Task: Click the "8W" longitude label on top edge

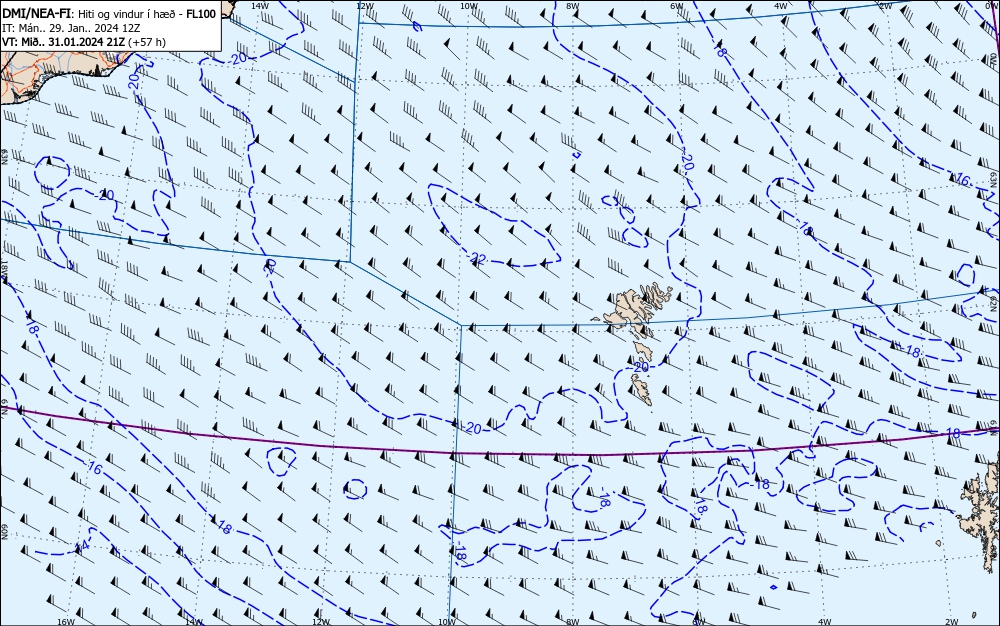Action: pyautogui.click(x=573, y=6)
